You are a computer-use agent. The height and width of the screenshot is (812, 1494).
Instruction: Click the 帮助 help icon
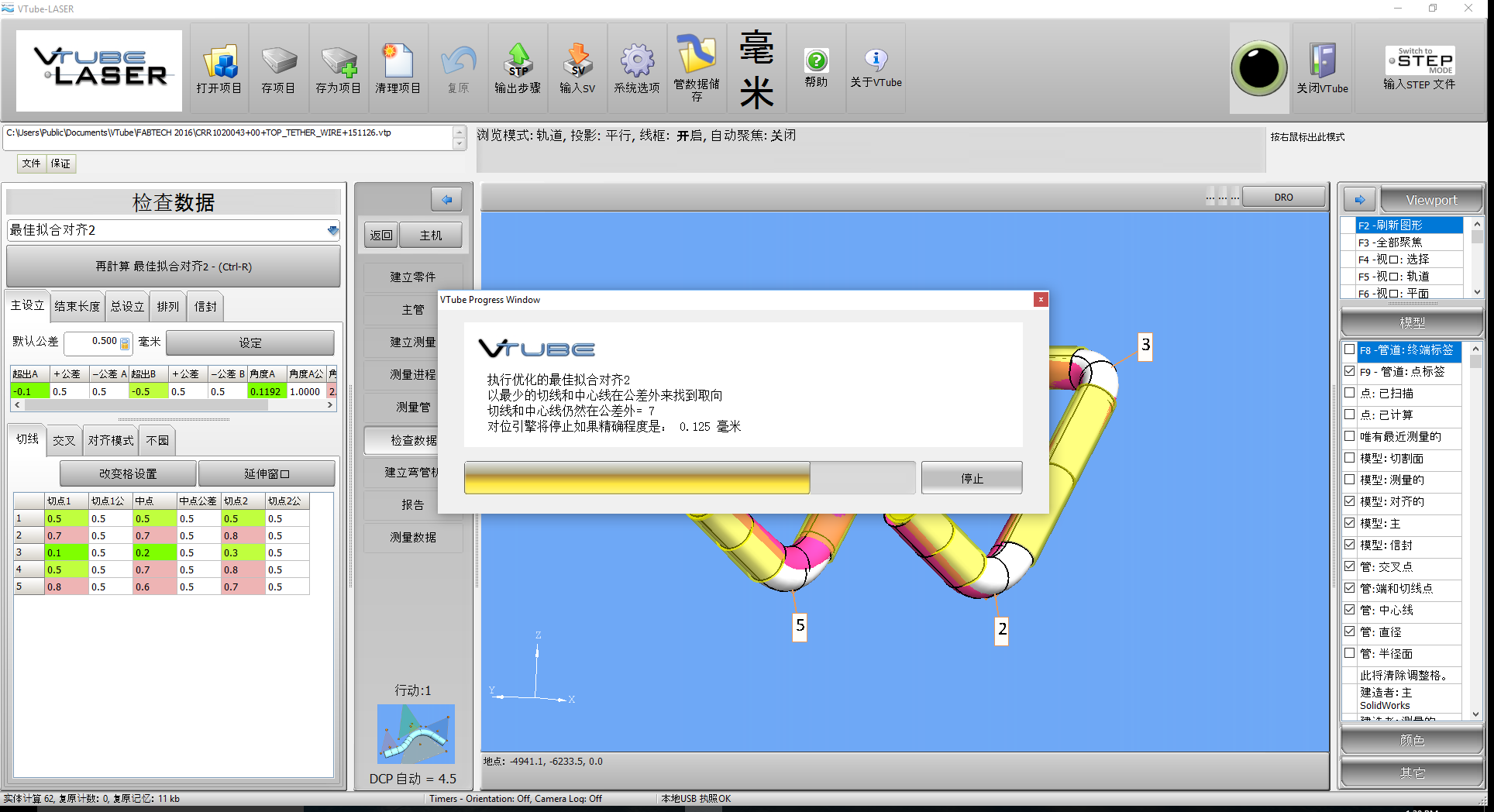[816, 60]
